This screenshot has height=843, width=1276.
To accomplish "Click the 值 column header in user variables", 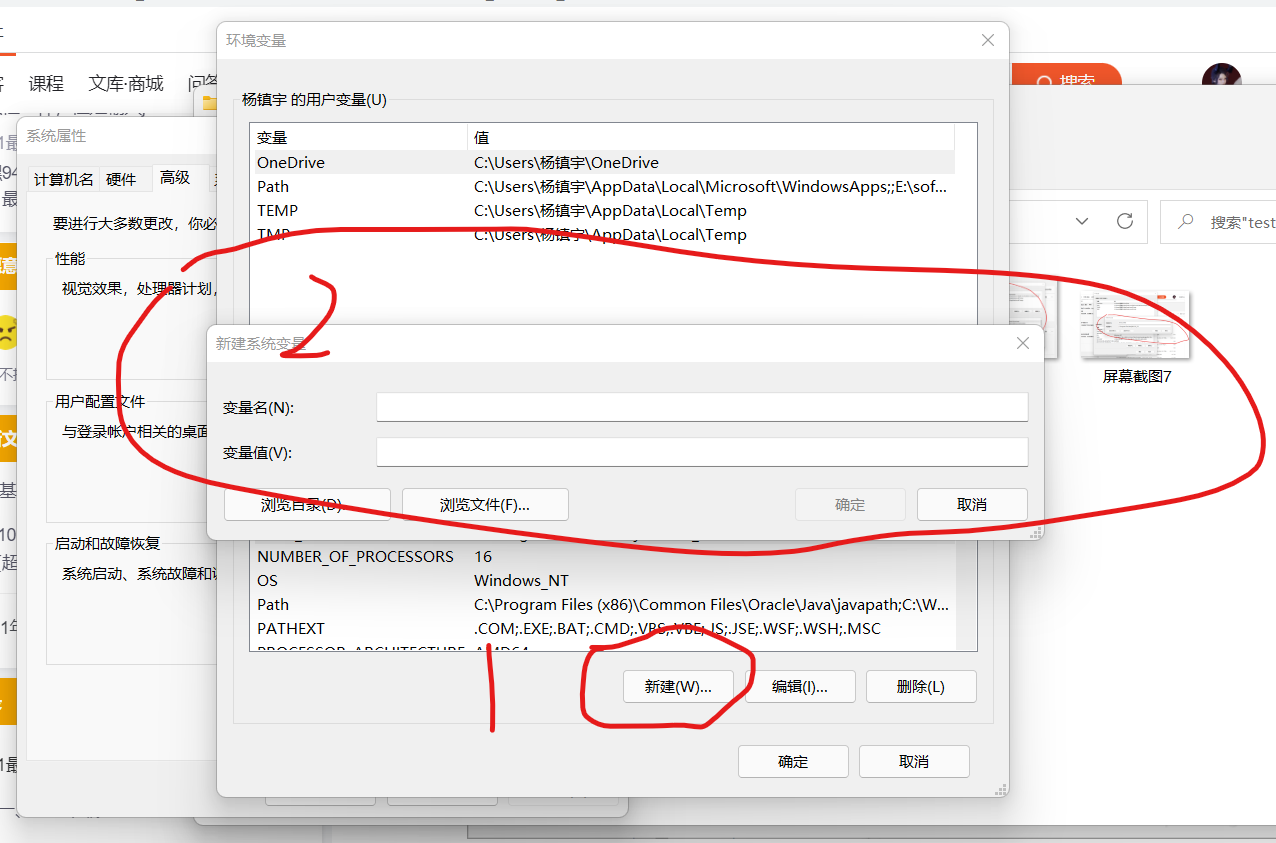I will (x=711, y=137).
